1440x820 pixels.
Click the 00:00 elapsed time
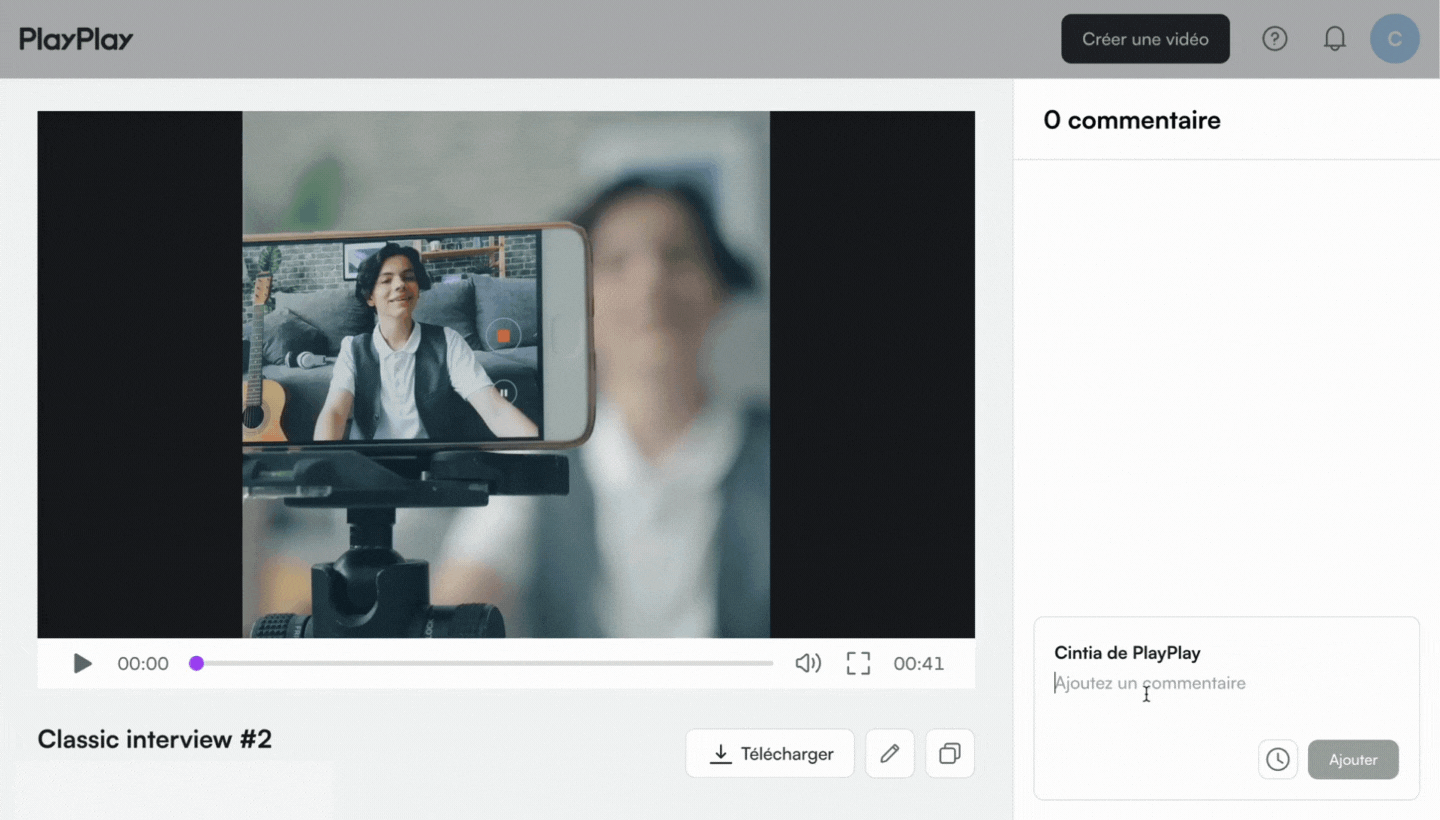pyautogui.click(x=143, y=664)
